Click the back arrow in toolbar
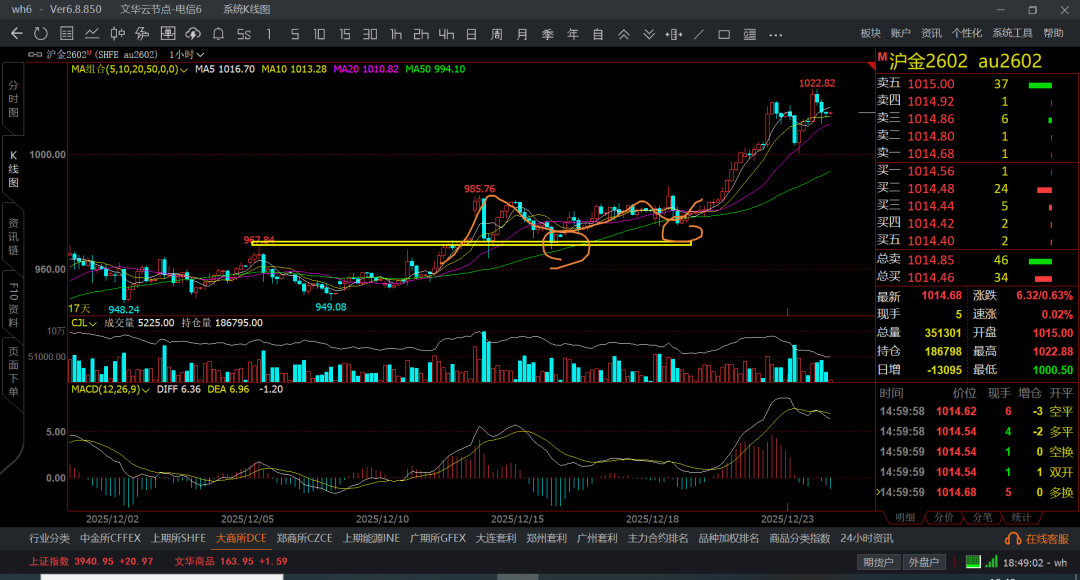This screenshot has height=580, width=1080. pyautogui.click(x=16, y=34)
